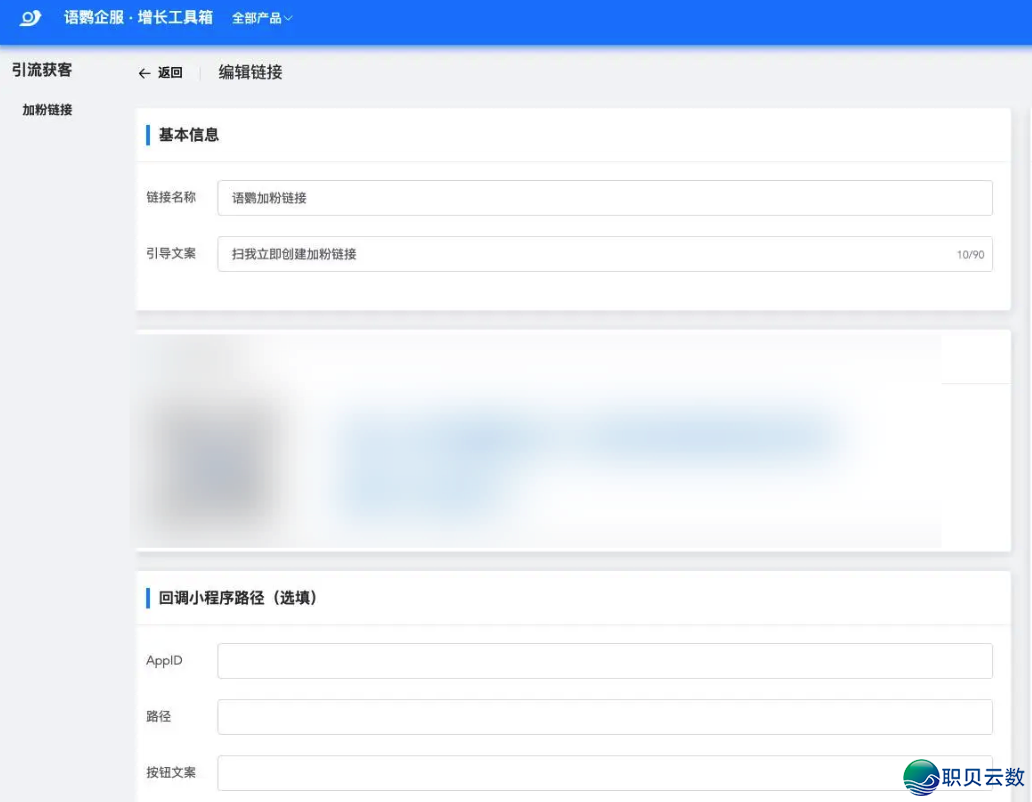Viewport: 1032px width, 802px height.
Task: Open 加粉链接 in the sidebar
Action: tap(47, 110)
